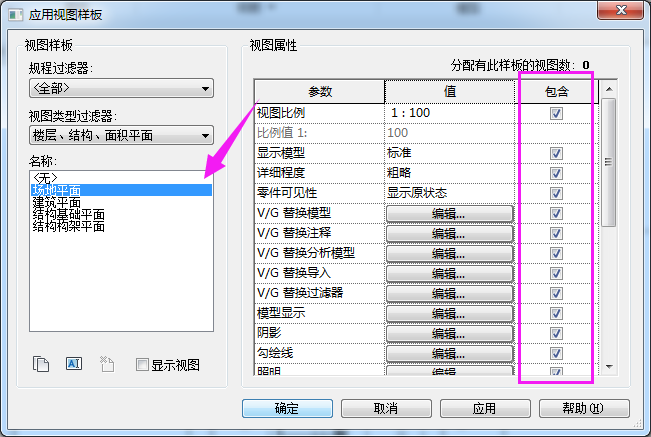Select 结构基础平面 template

coord(68,214)
